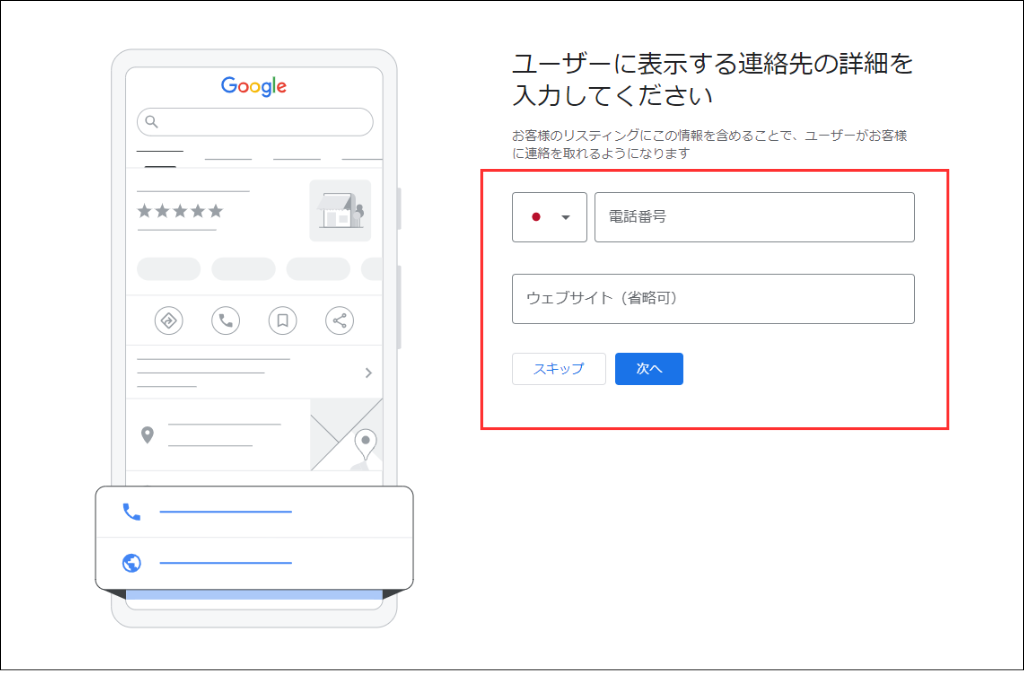Image resolution: width=1024 pixels, height=673 pixels.
Task: Select the share icon in the phone mockup
Action: point(339,320)
